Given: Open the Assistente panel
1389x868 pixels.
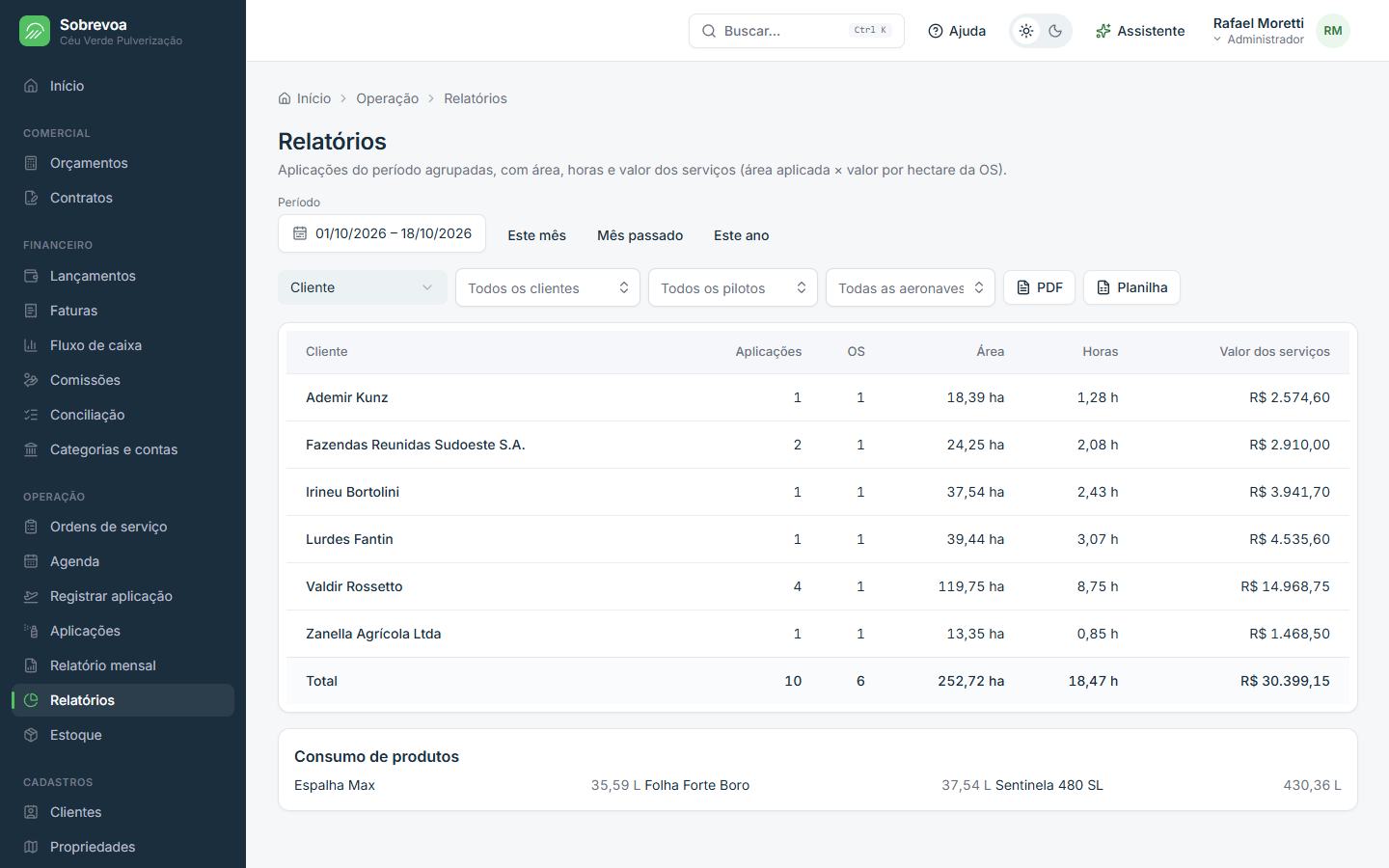Looking at the screenshot, I should (x=1140, y=31).
